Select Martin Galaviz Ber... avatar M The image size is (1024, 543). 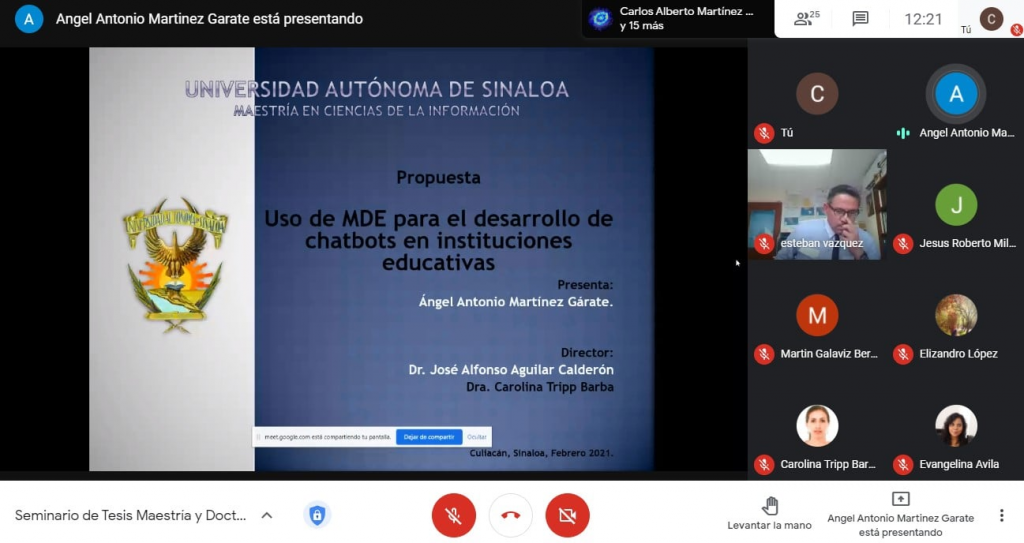coord(817,315)
